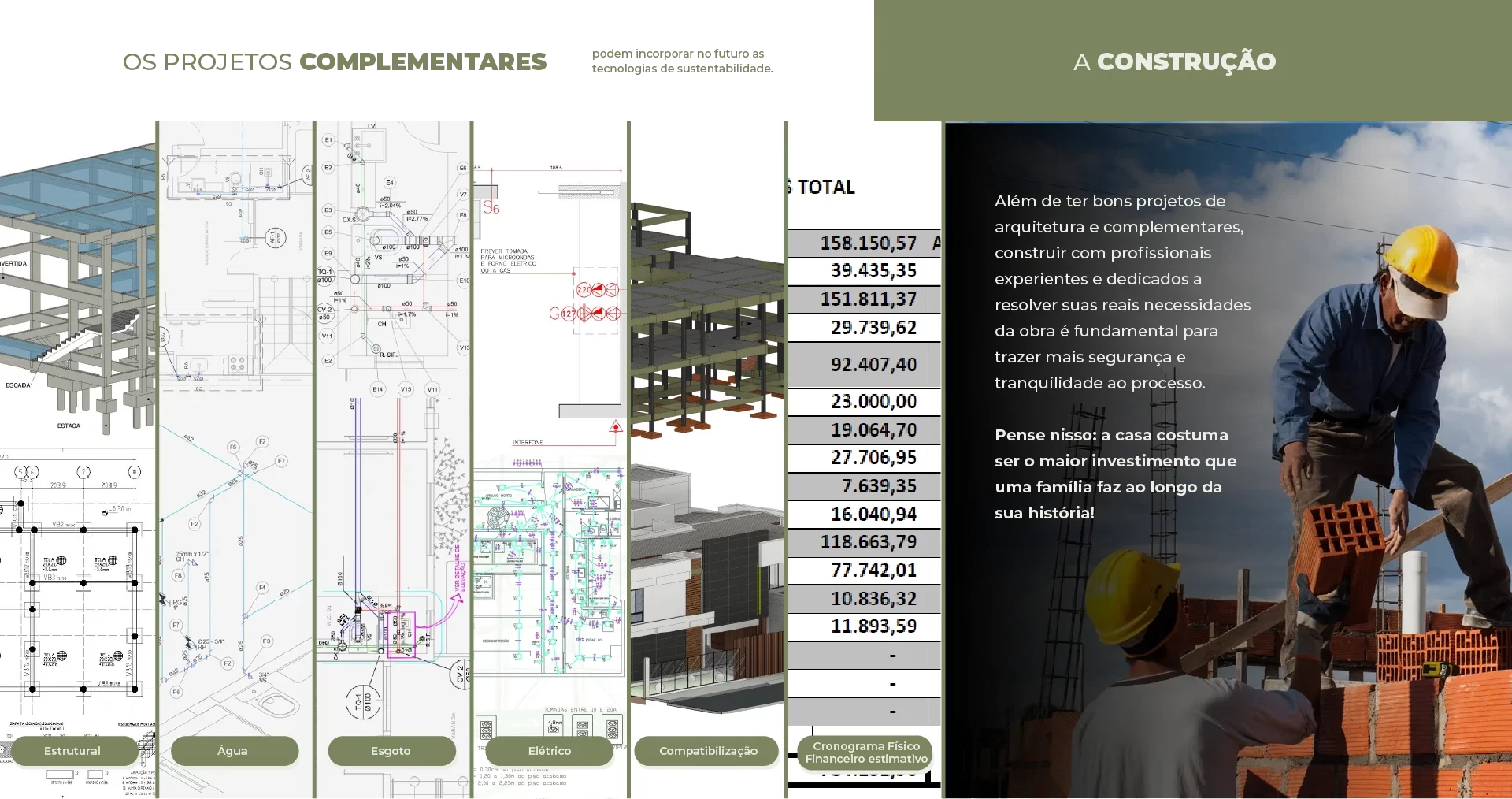The width and height of the screenshot is (1512, 799).
Task: Select the value 118.663,79
Action: tap(869, 542)
